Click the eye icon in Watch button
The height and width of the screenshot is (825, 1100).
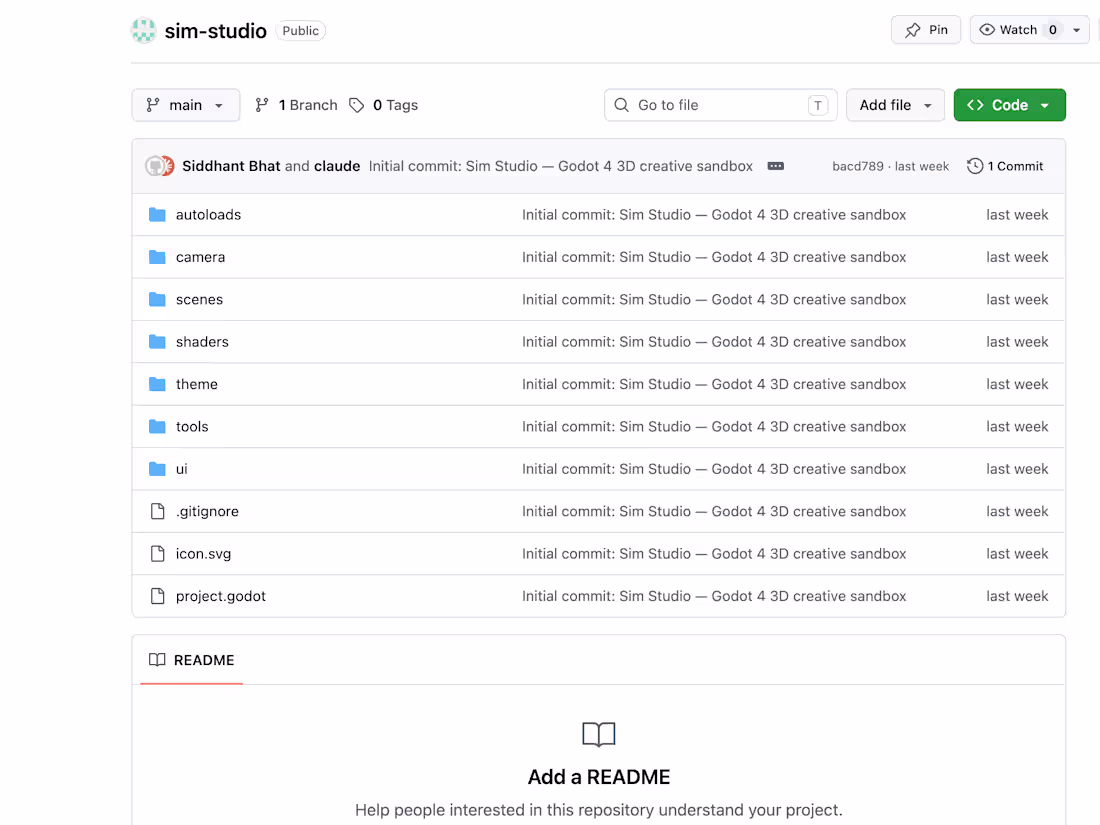986,29
